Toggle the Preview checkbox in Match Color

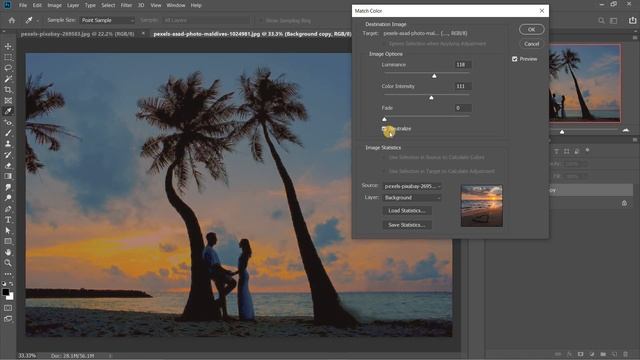click(515, 59)
